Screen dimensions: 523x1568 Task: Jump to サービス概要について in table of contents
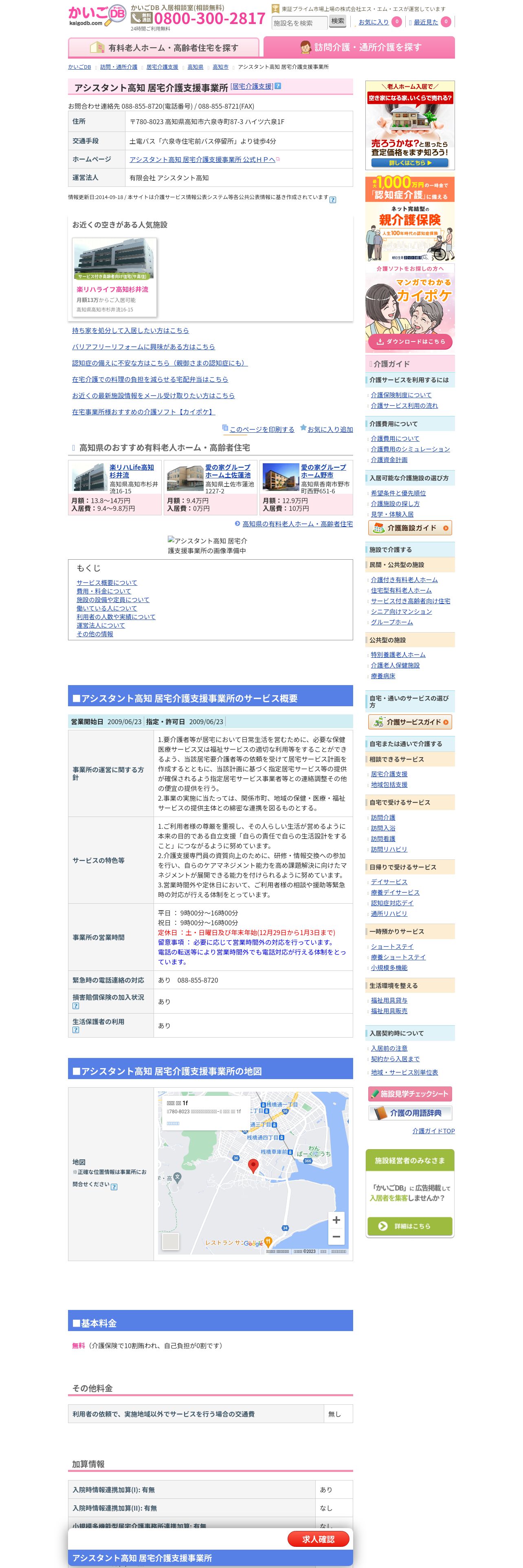107,583
